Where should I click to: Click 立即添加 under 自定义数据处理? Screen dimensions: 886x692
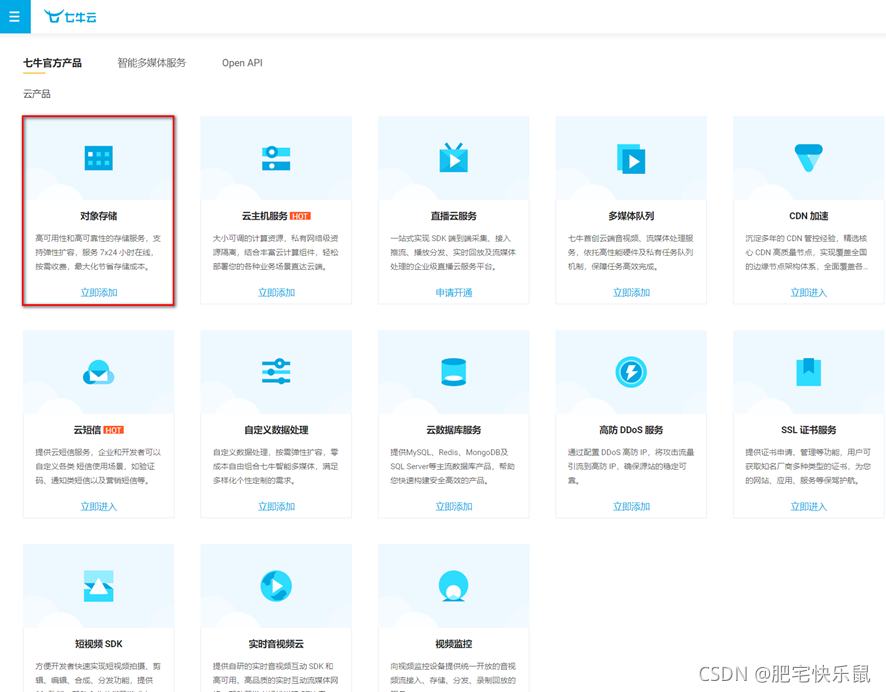coord(276,507)
